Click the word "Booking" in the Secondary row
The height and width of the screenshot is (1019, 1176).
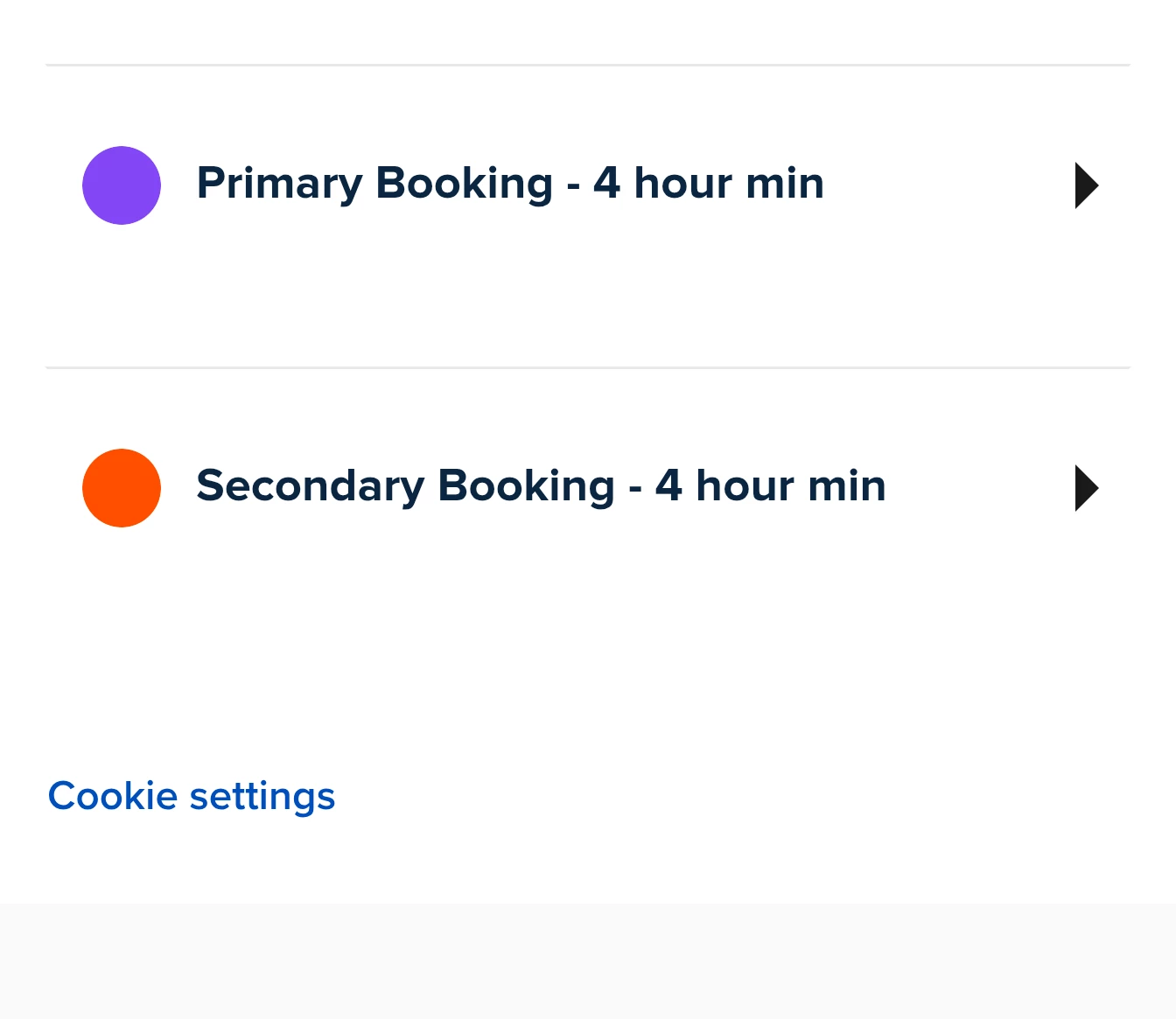[x=526, y=486]
